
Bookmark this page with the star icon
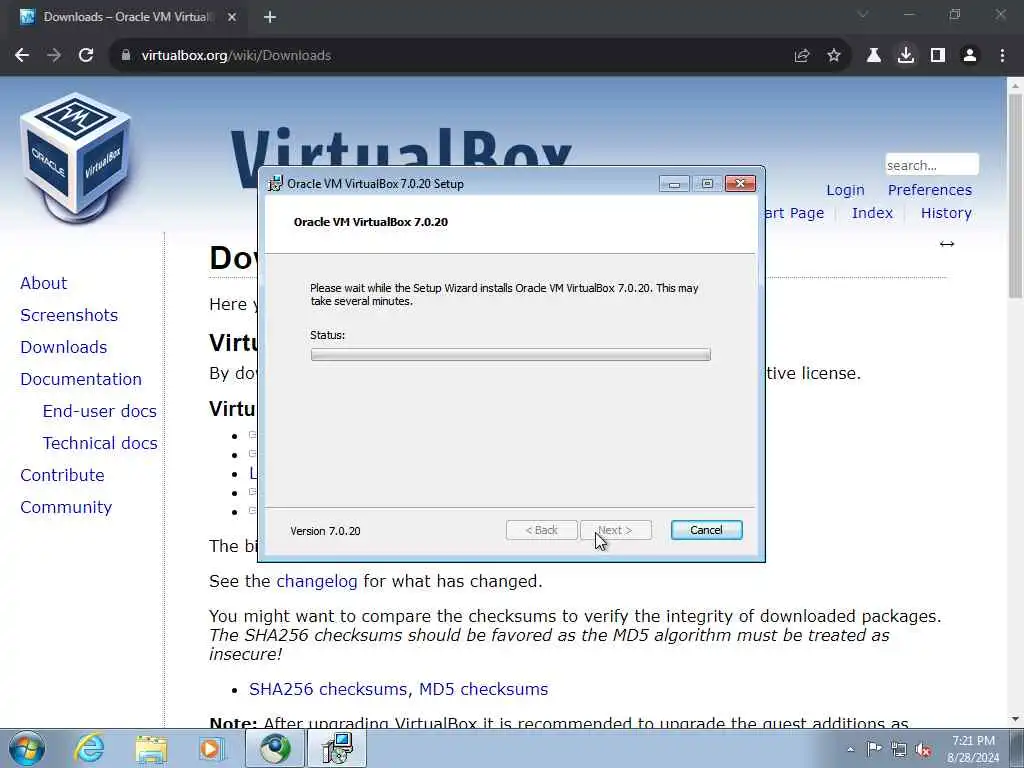(x=834, y=56)
